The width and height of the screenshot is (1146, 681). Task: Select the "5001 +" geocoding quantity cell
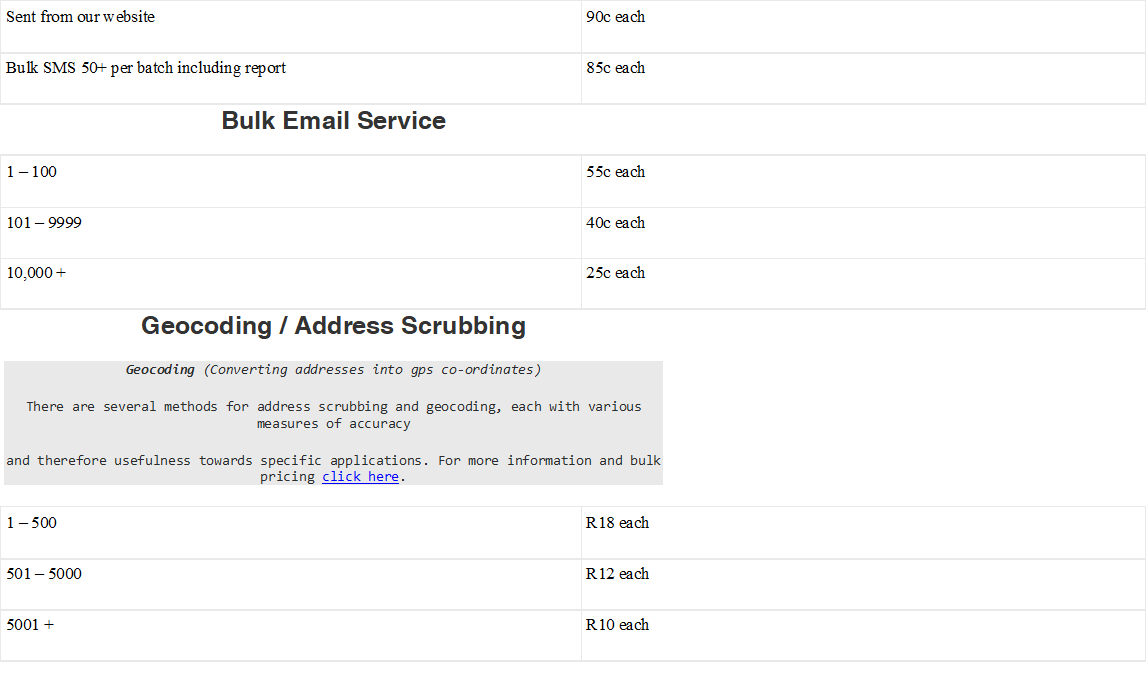coord(30,625)
